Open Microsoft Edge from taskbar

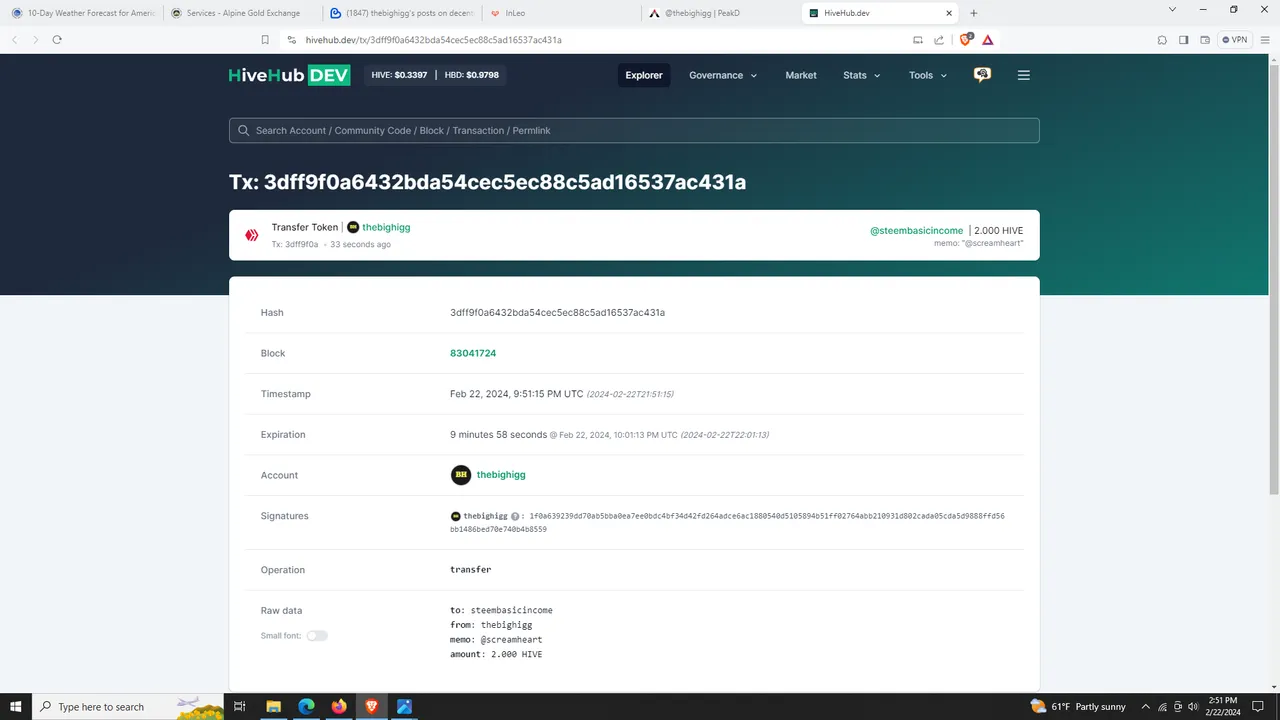[306, 706]
